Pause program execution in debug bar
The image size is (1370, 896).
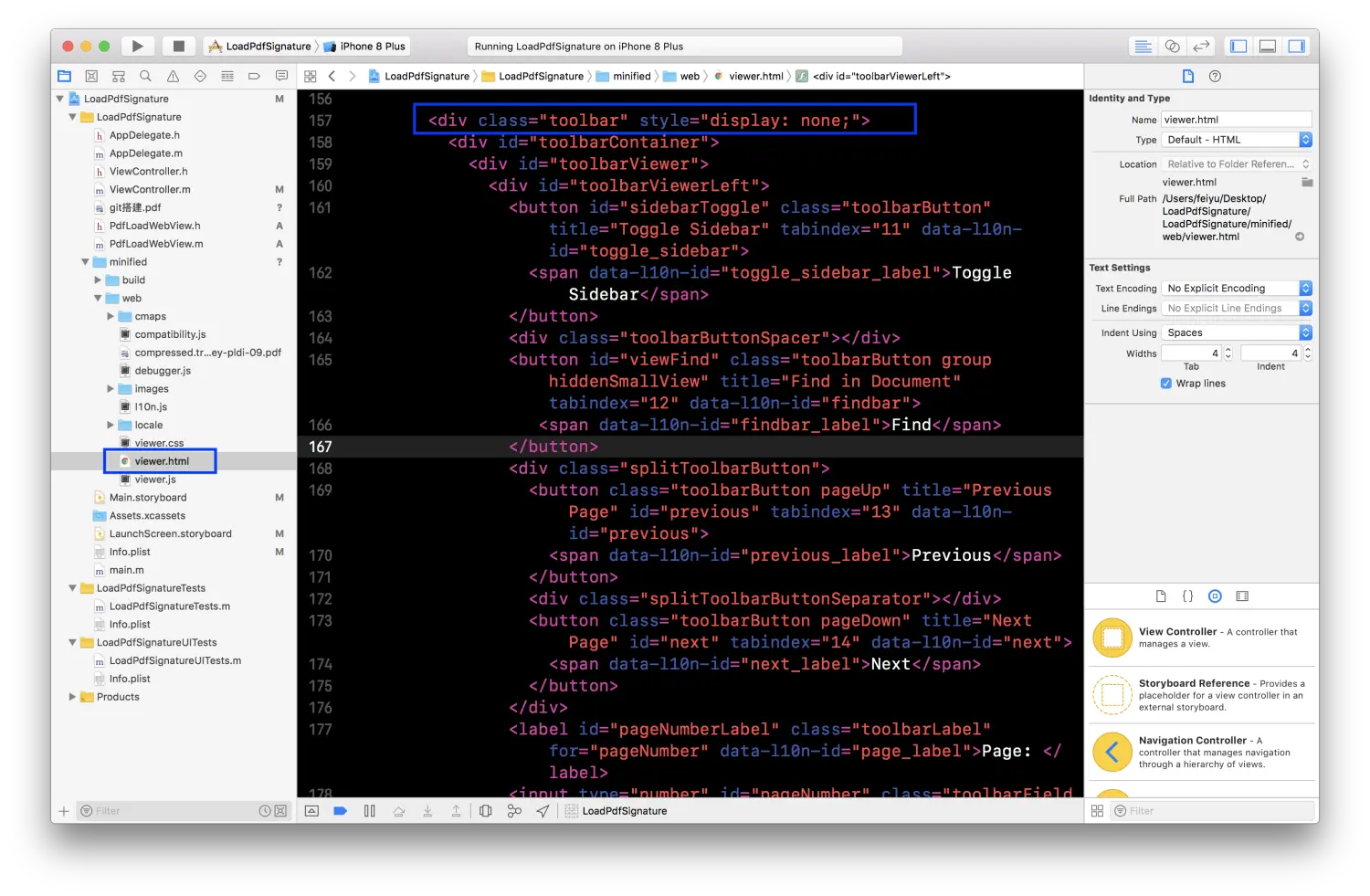pyautogui.click(x=370, y=811)
